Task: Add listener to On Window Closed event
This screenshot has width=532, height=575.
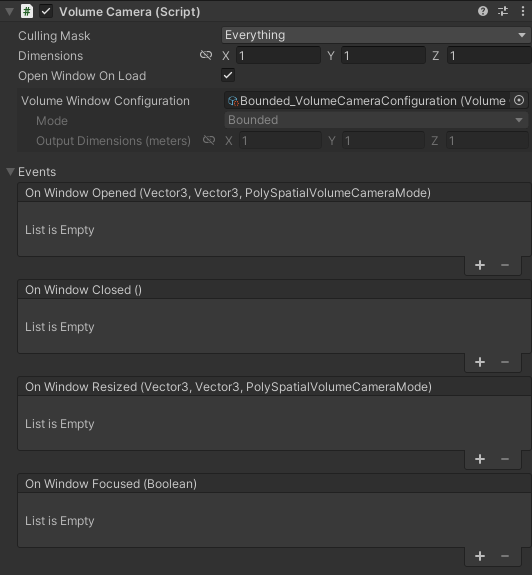Action: click(480, 362)
